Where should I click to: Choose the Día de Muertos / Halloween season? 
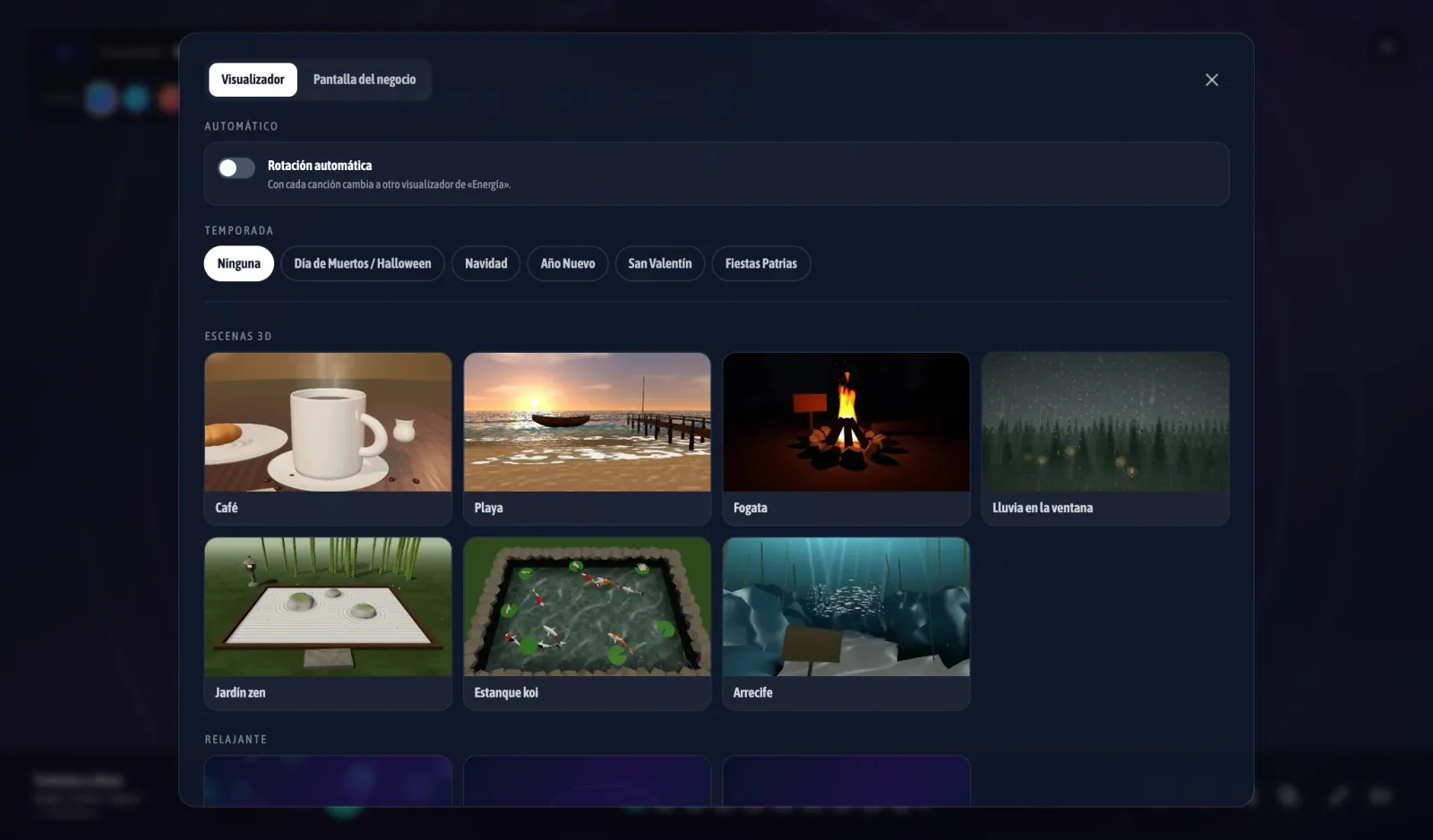[x=363, y=263]
